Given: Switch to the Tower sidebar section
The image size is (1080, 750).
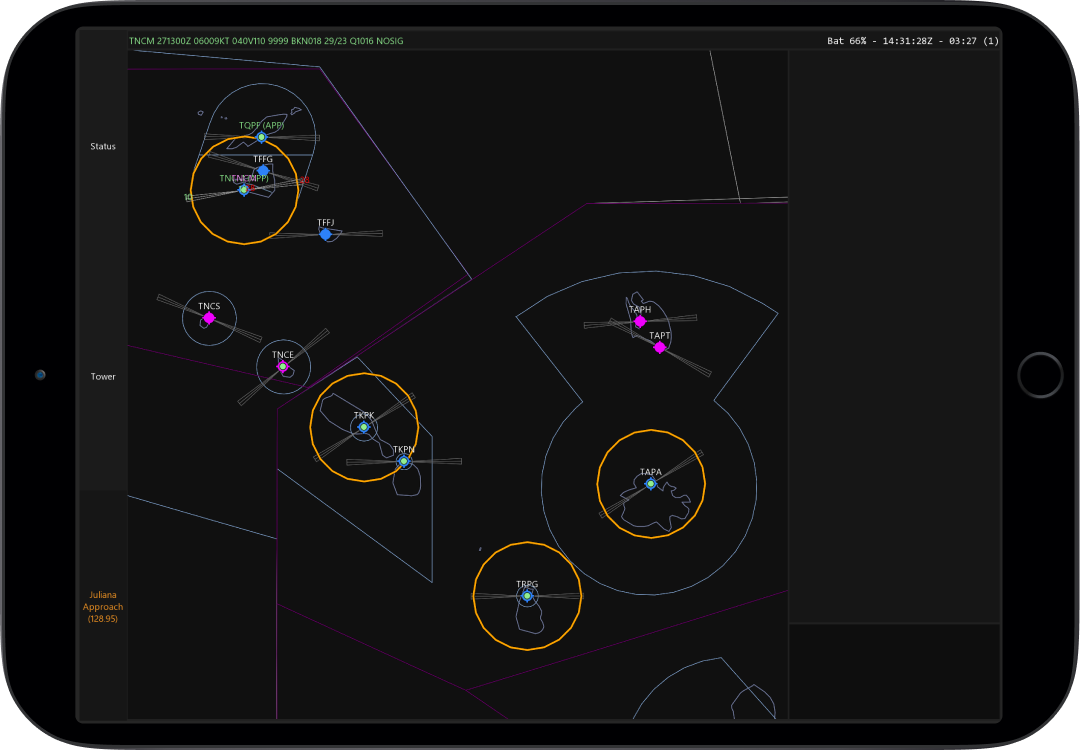Looking at the screenshot, I should [x=103, y=377].
